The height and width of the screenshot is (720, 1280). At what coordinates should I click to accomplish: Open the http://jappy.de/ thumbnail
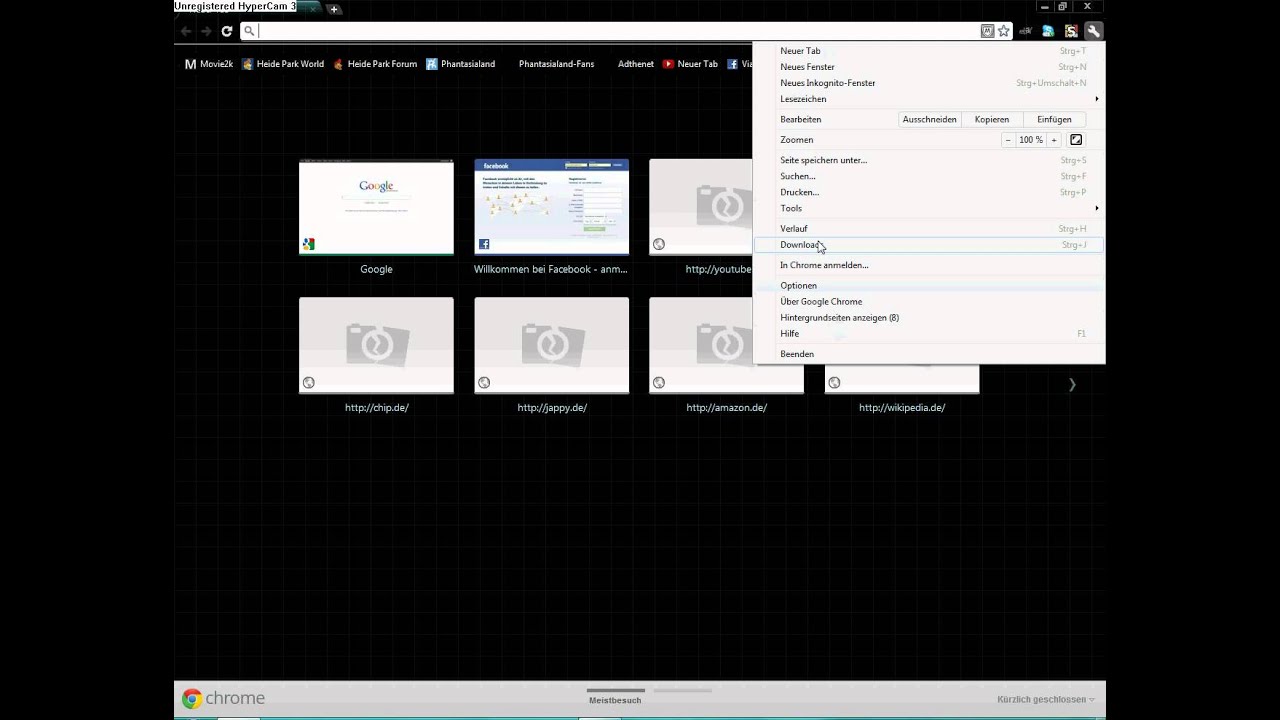pos(551,345)
